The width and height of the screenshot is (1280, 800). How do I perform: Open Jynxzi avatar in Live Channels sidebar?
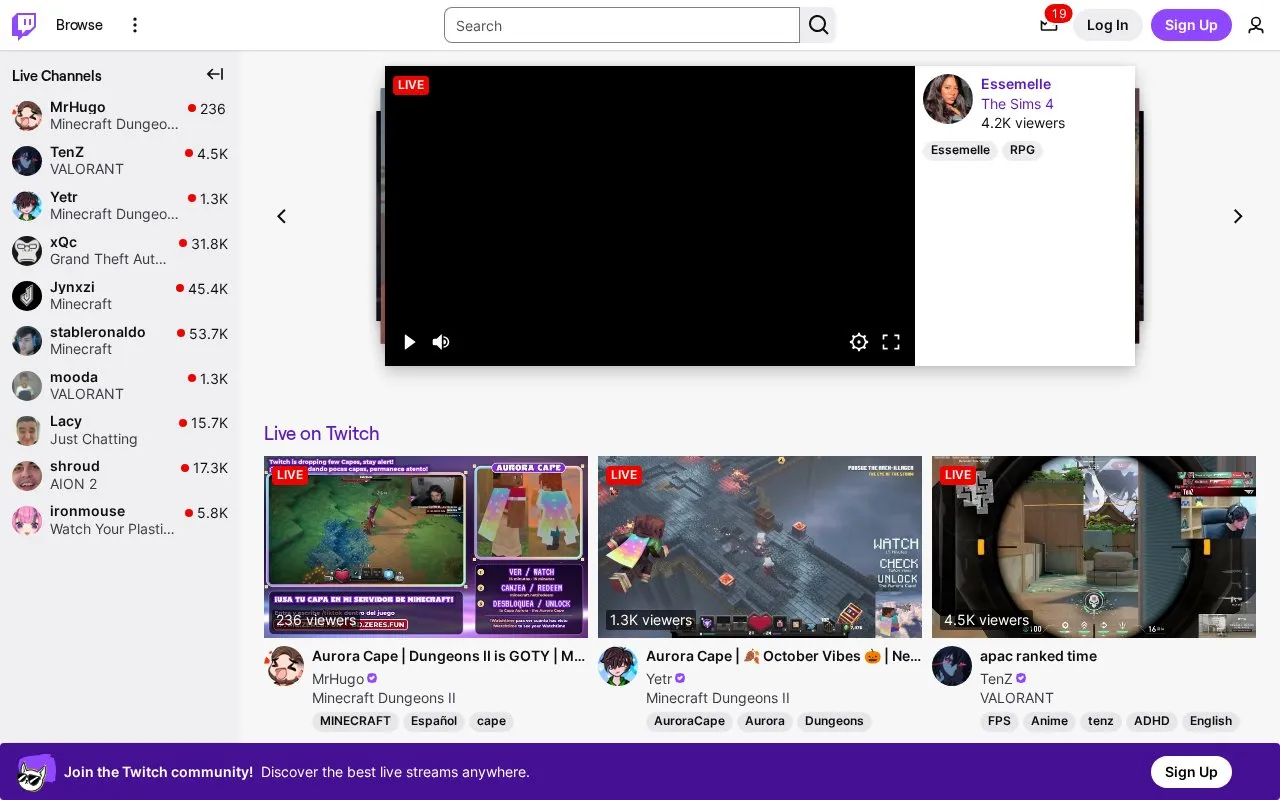(x=27, y=296)
